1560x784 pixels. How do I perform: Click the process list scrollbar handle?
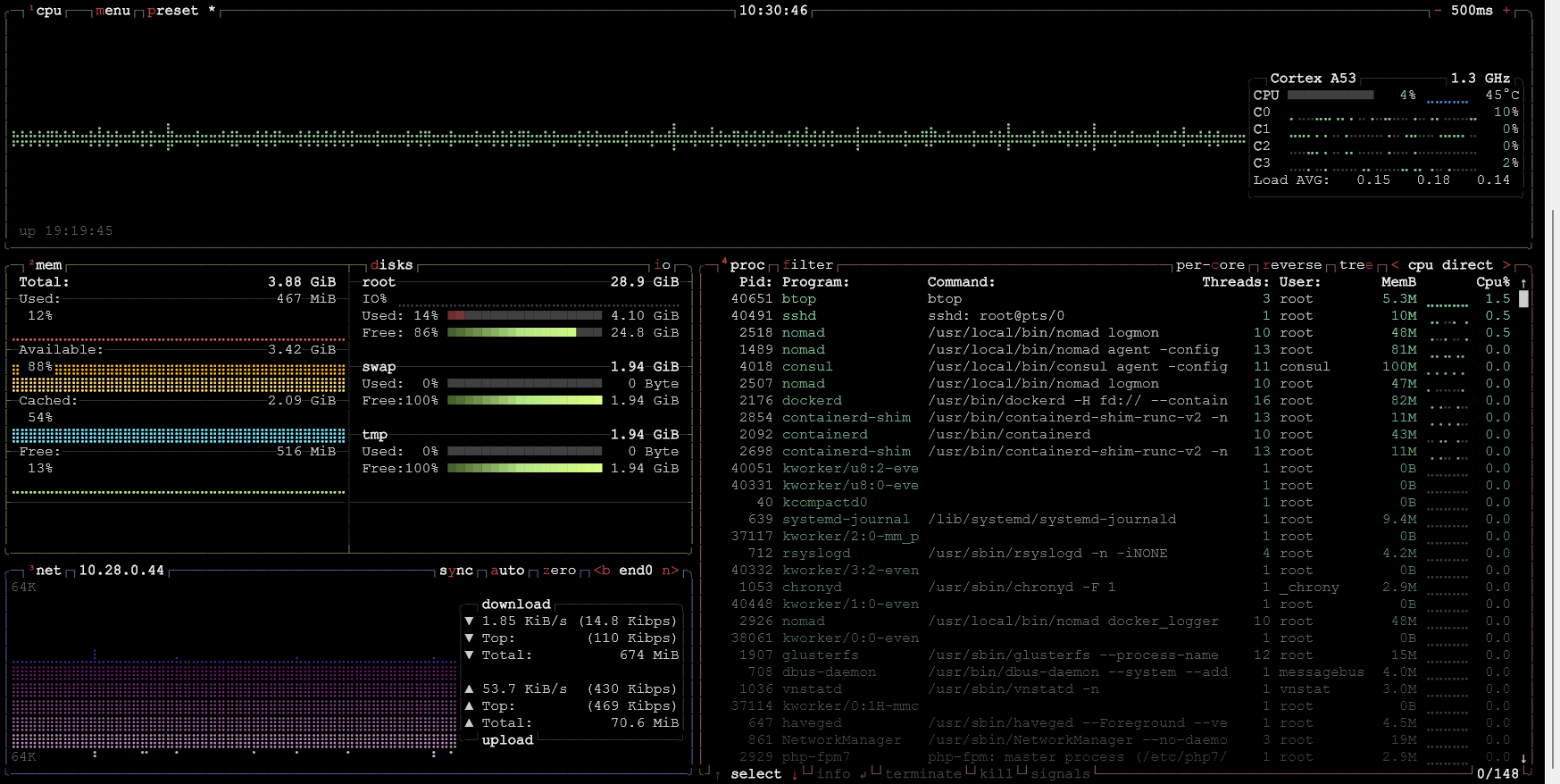pos(1523,299)
